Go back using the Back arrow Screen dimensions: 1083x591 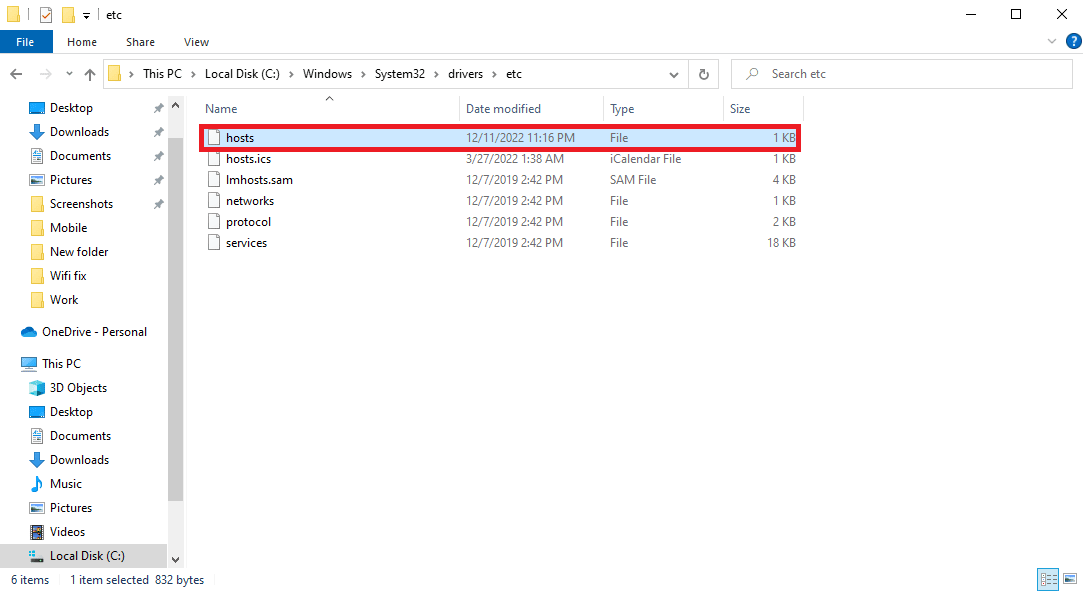(x=17, y=74)
